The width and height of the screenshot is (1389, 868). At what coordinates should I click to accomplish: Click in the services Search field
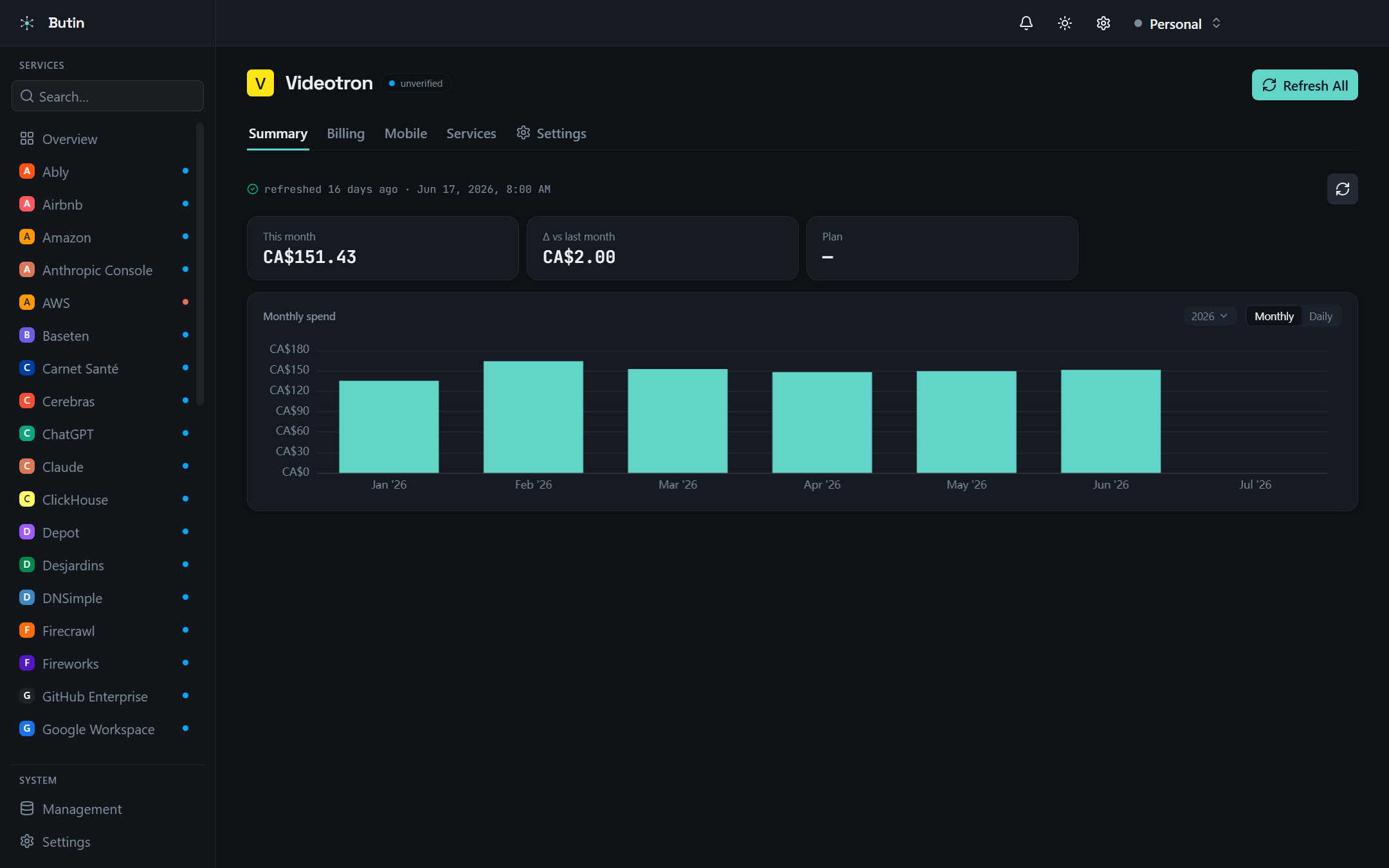[107, 96]
